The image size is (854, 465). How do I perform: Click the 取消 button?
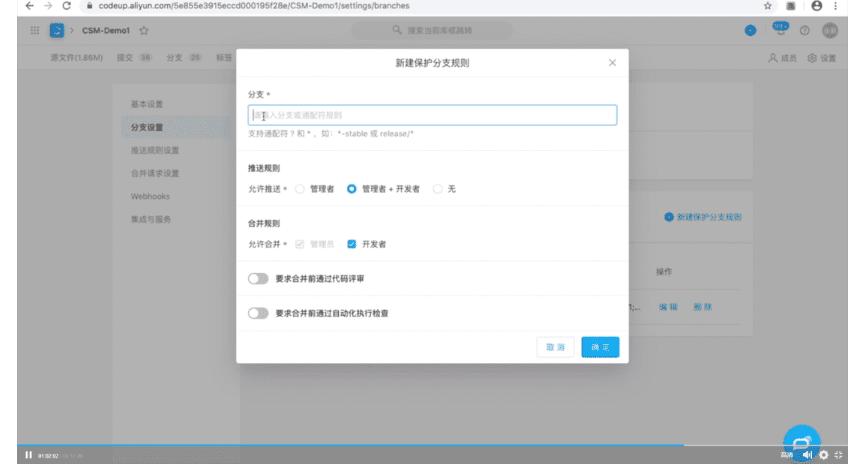556,347
